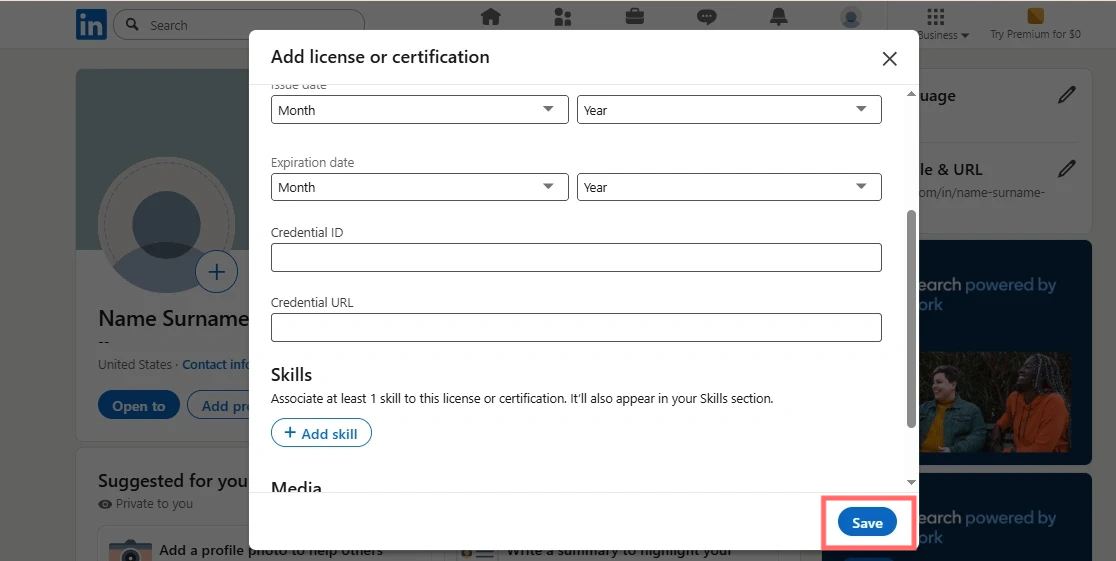Open the Expiration date Month dropdown

coord(419,187)
